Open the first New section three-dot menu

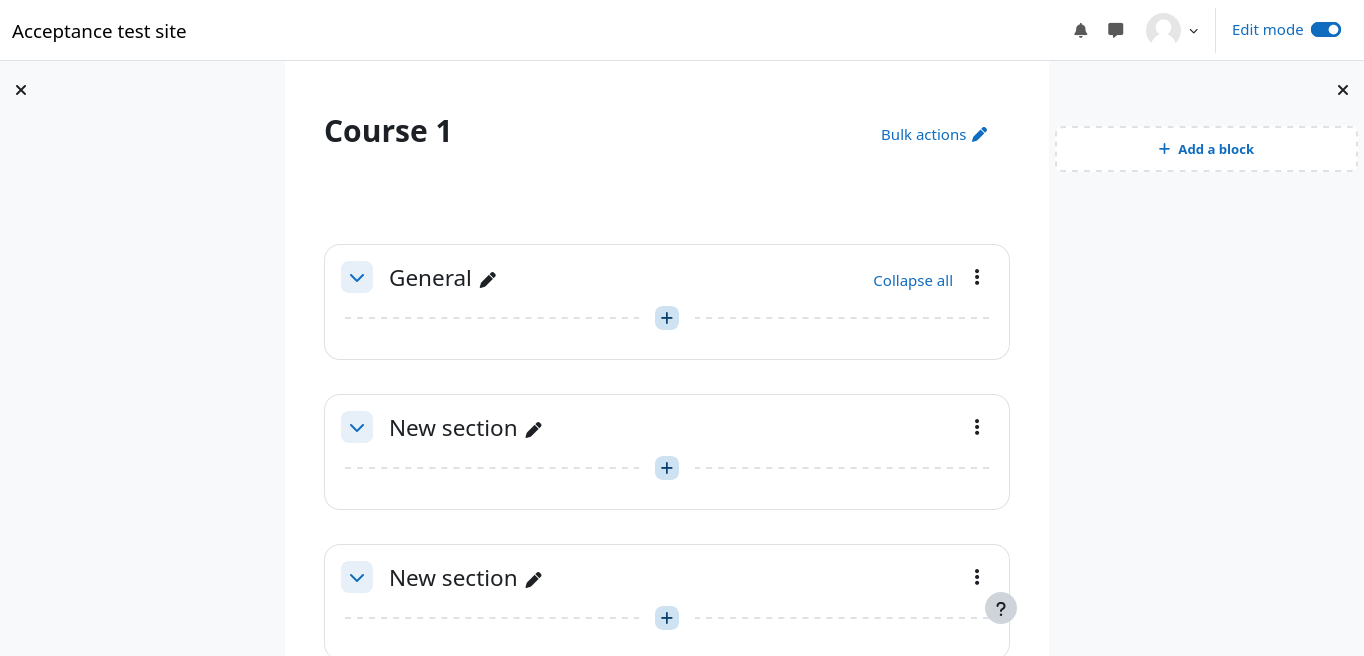point(977,427)
